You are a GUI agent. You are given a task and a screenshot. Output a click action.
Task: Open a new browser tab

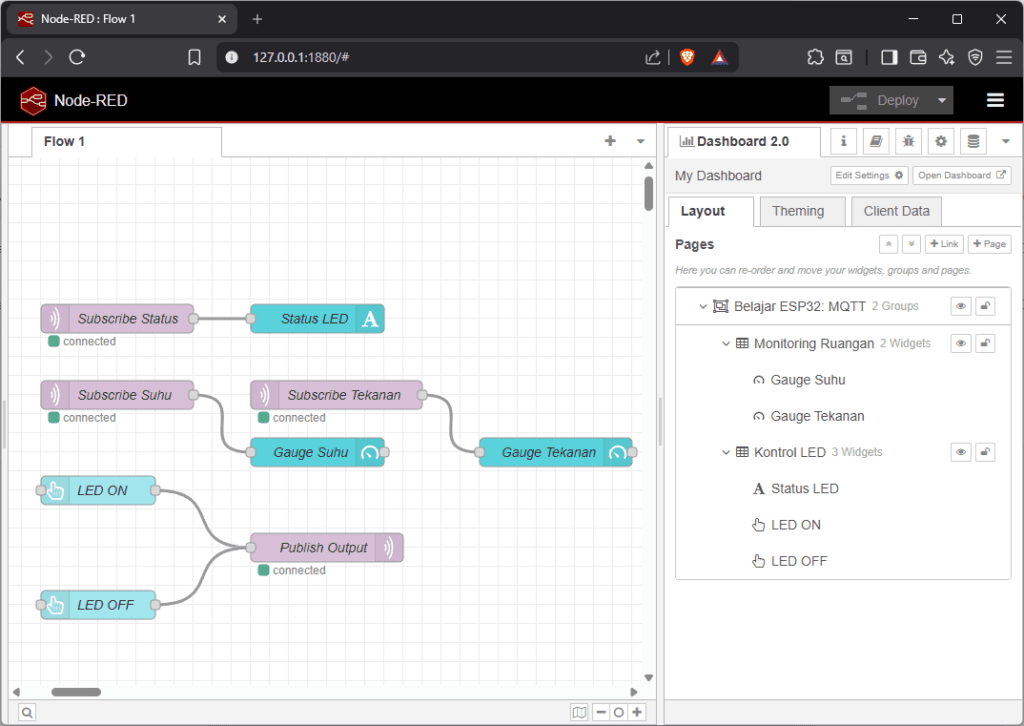pyautogui.click(x=257, y=19)
